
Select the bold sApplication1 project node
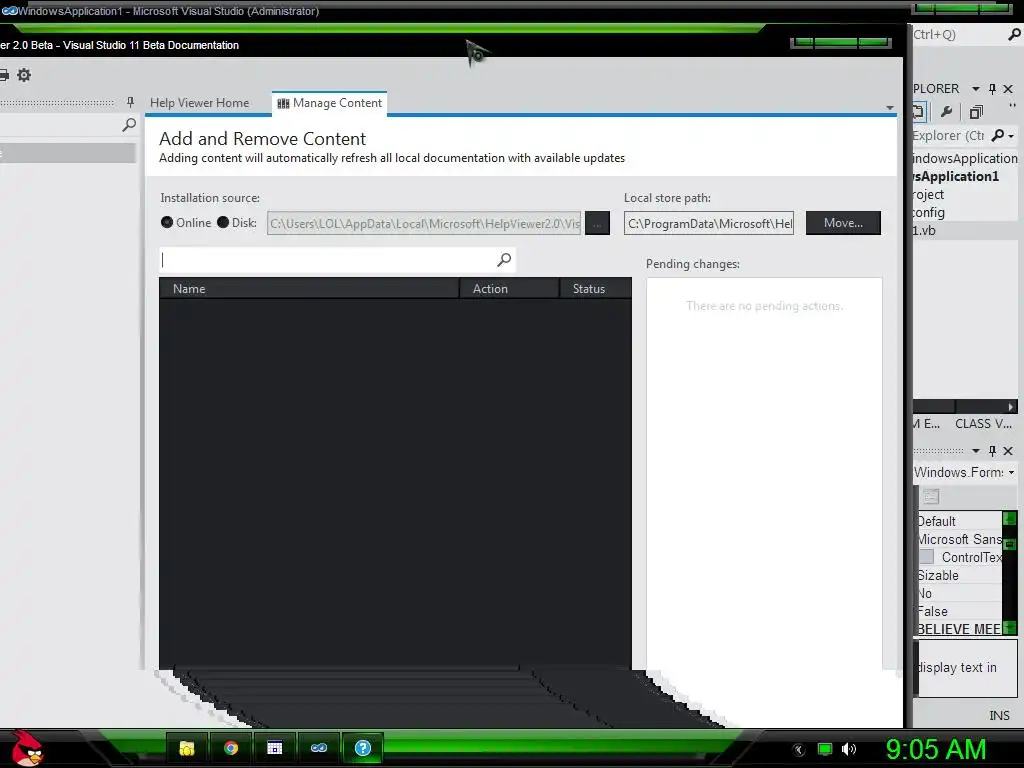[955, 176]
